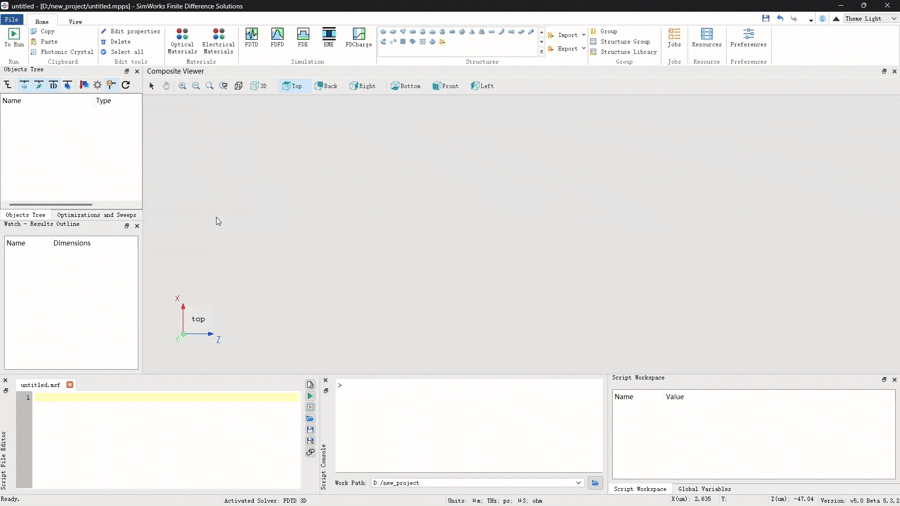This screenshot has width=900, height=506.
Task: Switch viewer to Top view
Action: pos(292,86)
